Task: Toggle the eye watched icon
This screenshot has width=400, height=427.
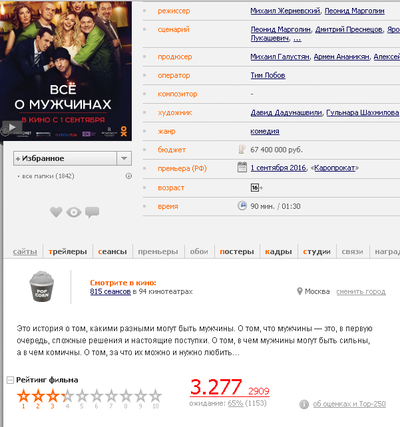Action: (x=74, y=212)
